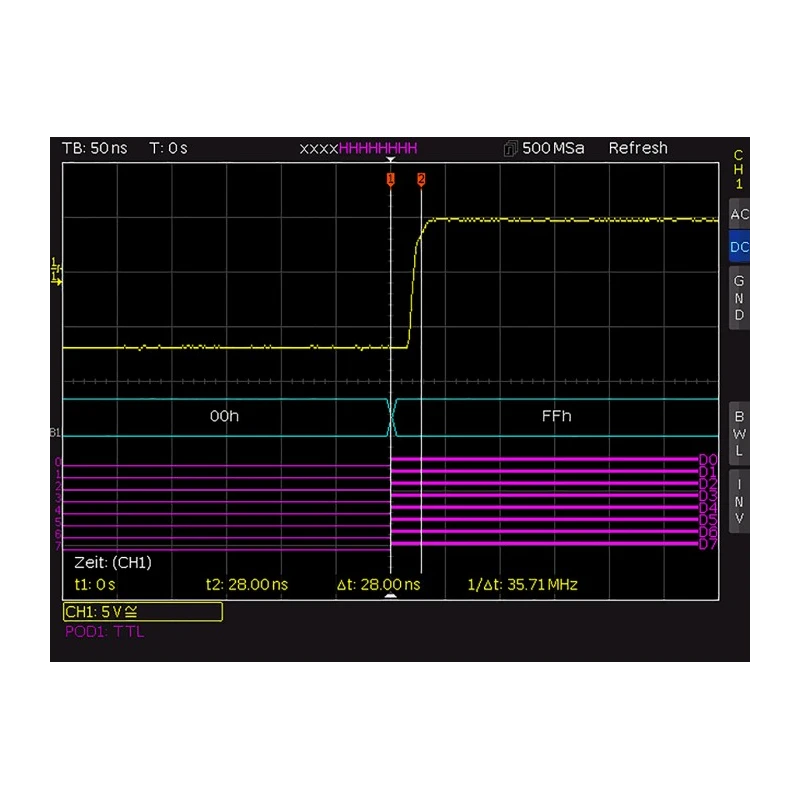Click cursor marker 2 flag
Screen dimensions: 800x800
pyautogui.click(x=421, y=179)
